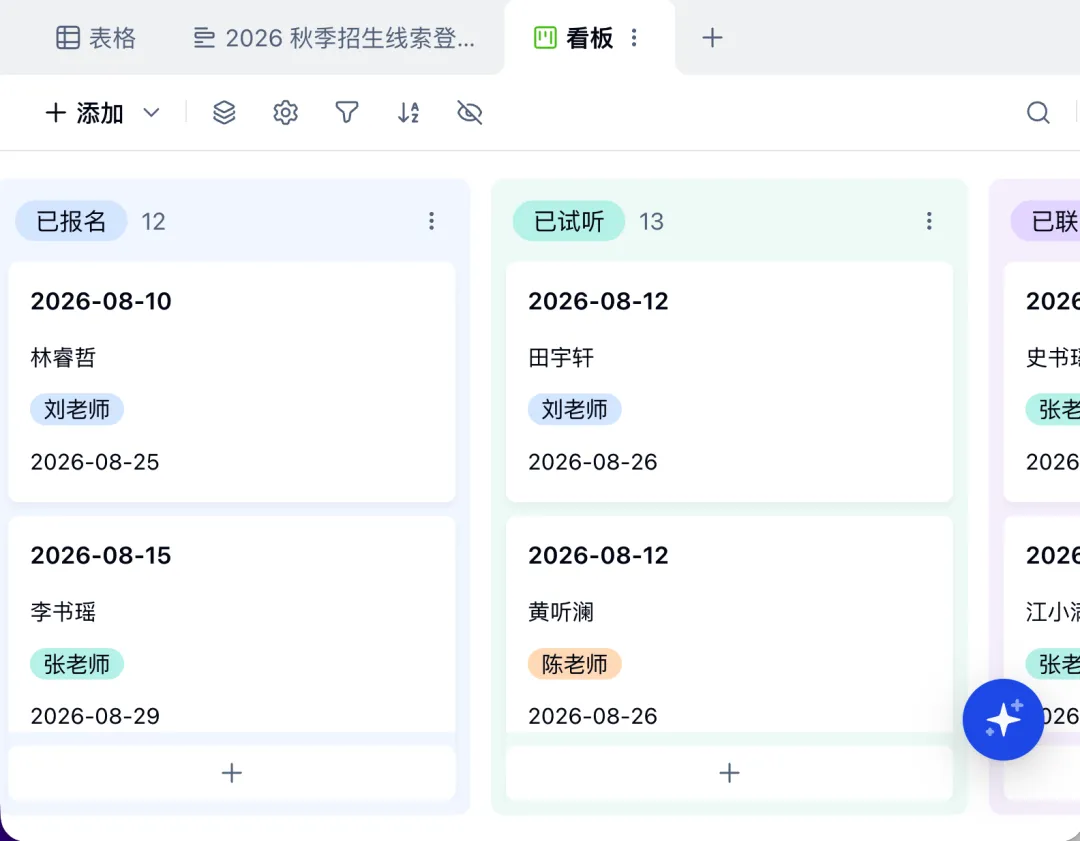The width and height of the screenshot is (1080, 841).
Task: Click 刘老师 tag on 林睿哲 card
Action: (76, 410)
